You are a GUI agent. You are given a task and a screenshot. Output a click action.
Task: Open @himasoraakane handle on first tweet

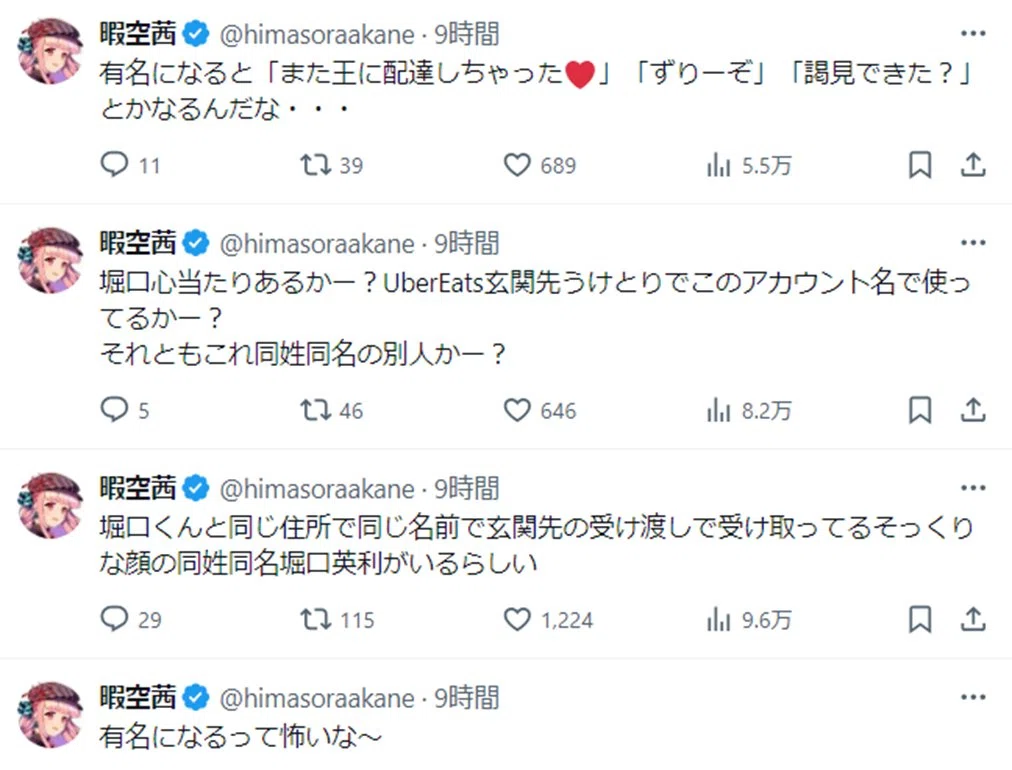pyautogui.click(x=317, y=34)
